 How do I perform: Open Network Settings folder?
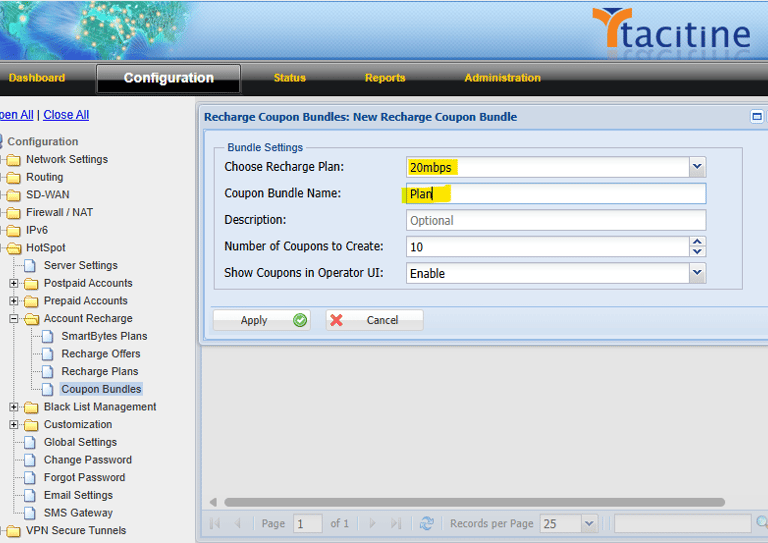pos(67,159)
